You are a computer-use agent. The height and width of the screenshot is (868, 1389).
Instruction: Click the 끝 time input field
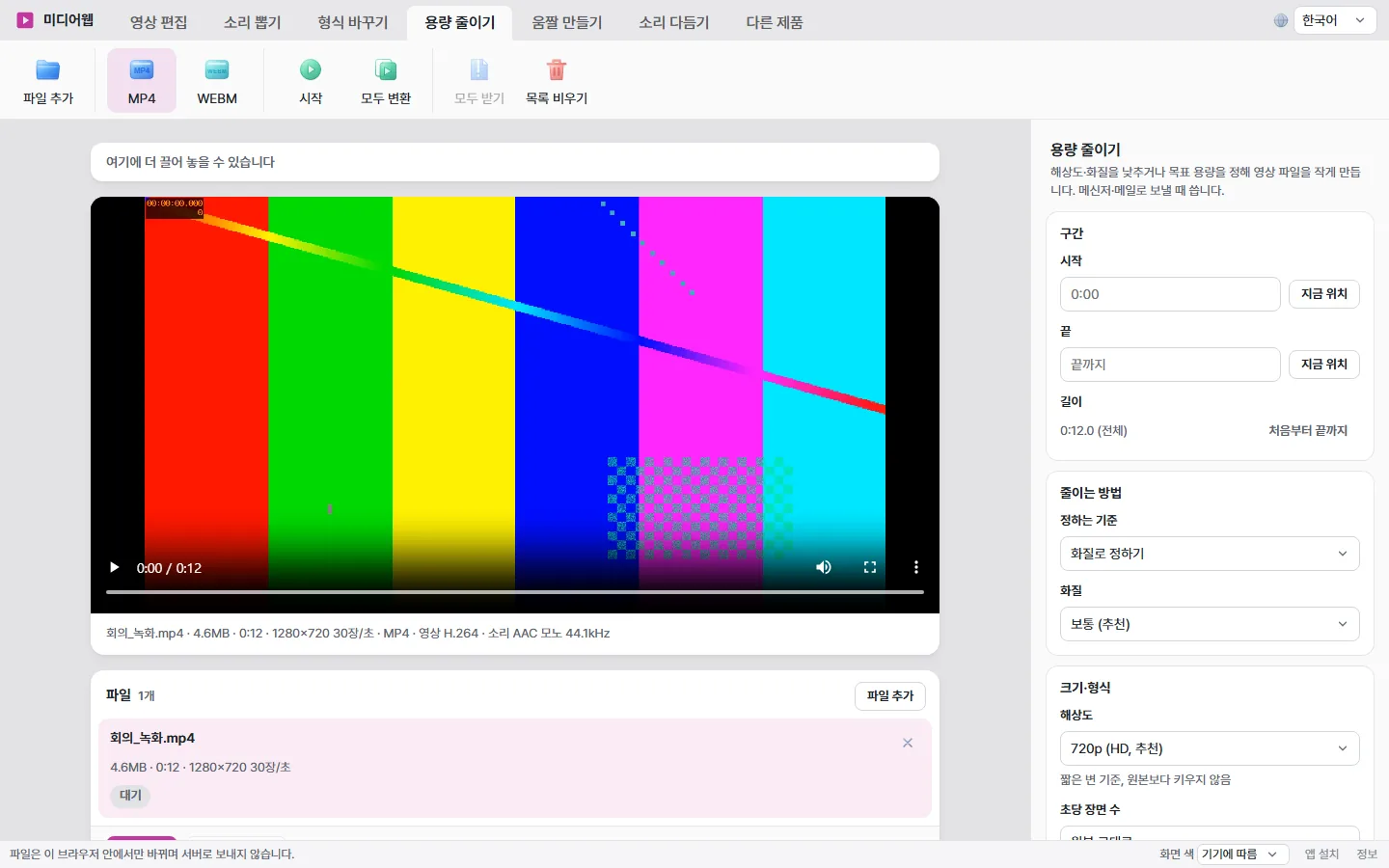pyautogui.click(x=1170, y=365)
